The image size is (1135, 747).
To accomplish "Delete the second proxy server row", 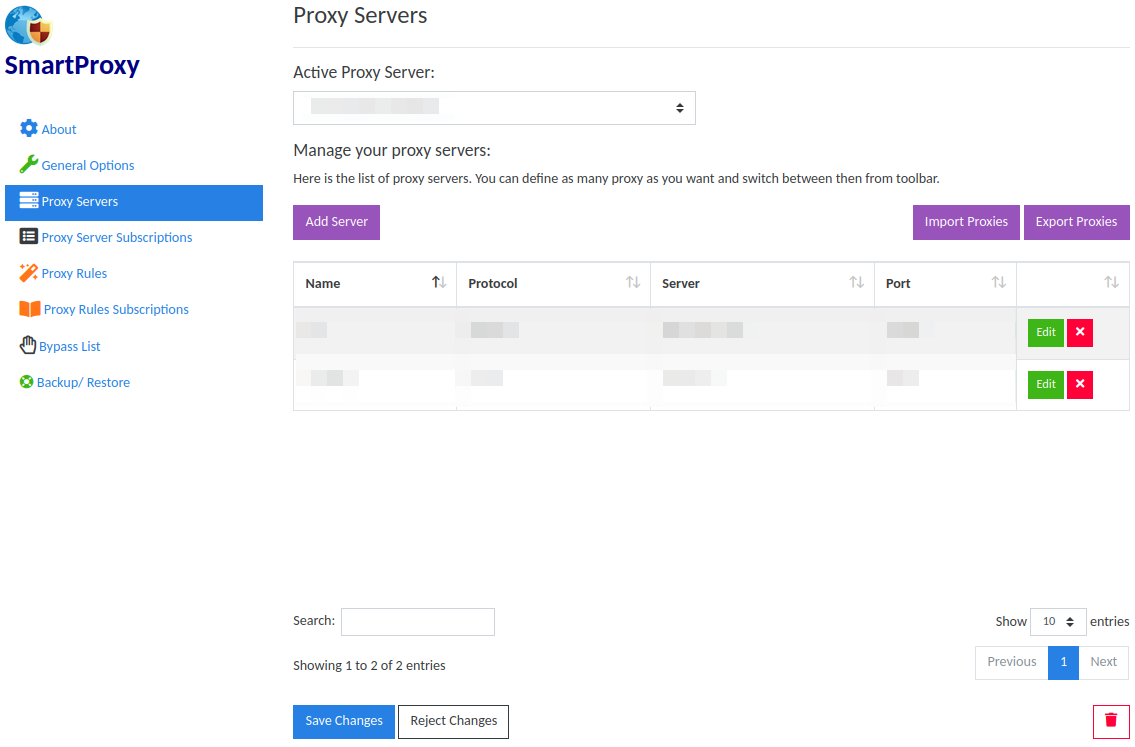I will [x=1080, y=385].
